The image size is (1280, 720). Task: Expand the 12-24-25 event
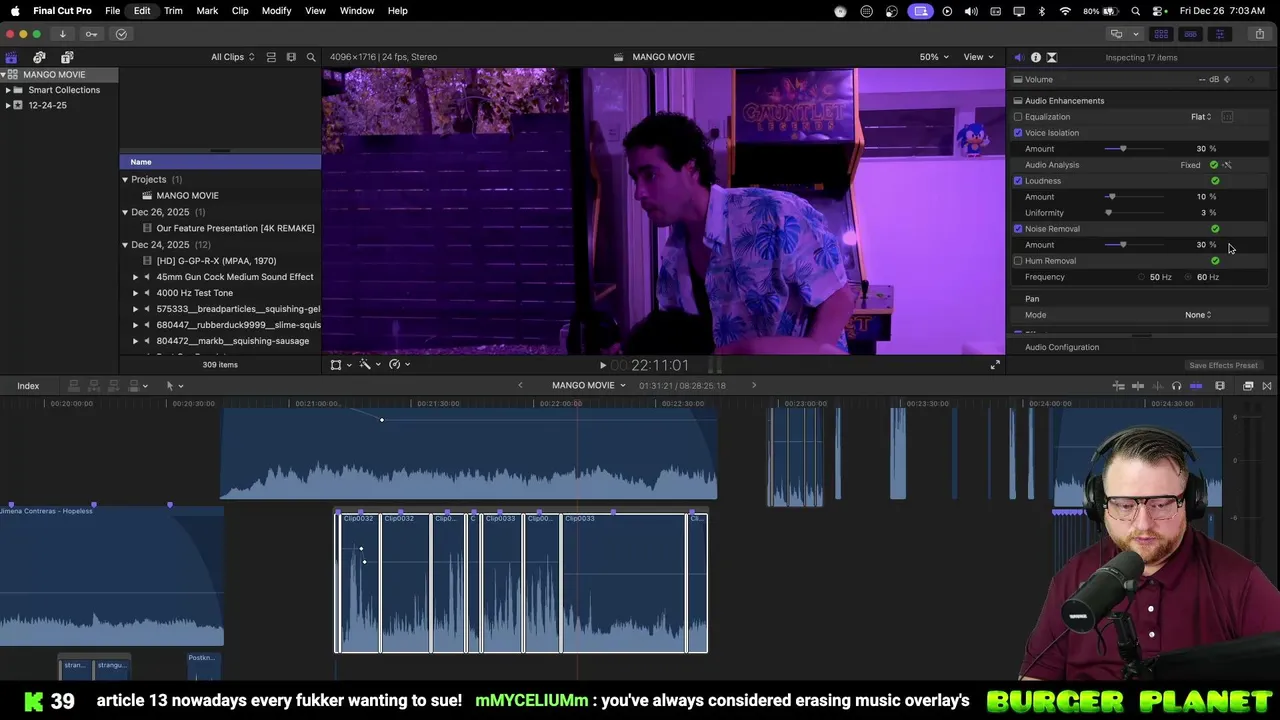pos(8,105)
